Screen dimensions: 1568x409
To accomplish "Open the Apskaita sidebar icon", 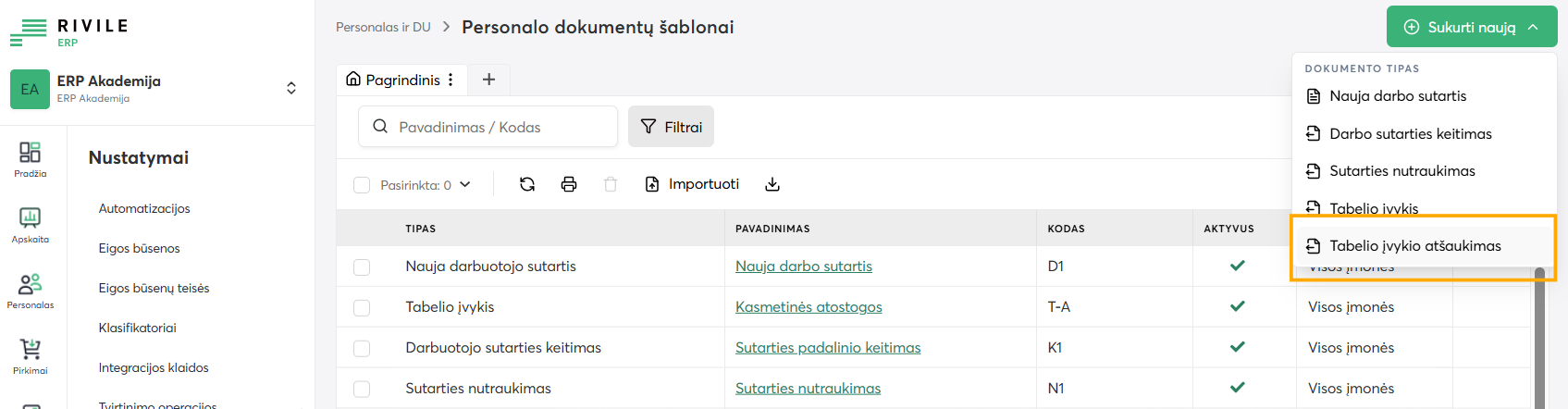I will 30,225.
